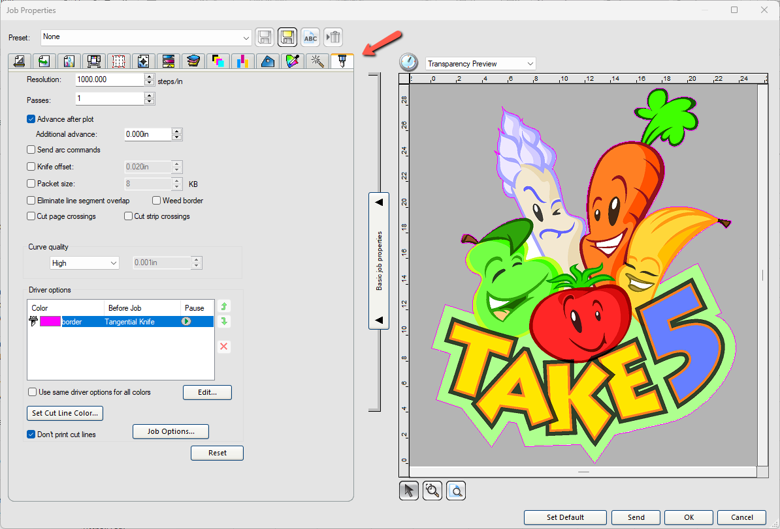Open the Transparency Preview dropdown
This screenshot has height=529, width=780.
pyautogui.click(x=529, y=64)
